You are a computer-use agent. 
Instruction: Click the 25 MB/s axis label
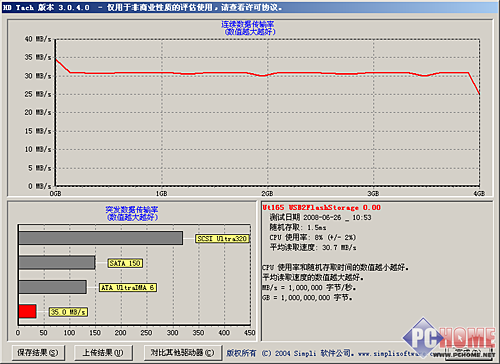point(38,94)
